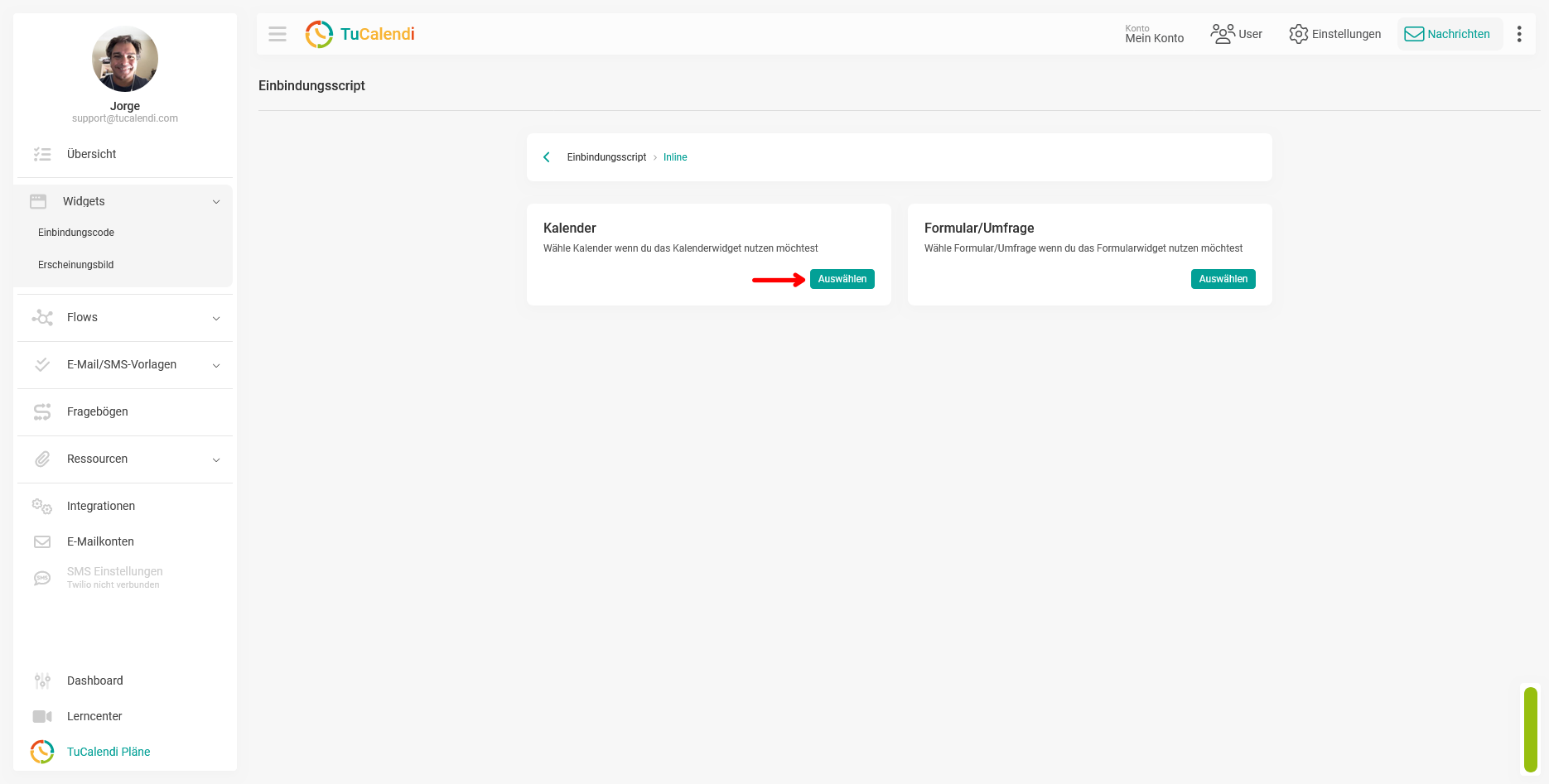Viewport: 1549px width, 784px height.
Task: Click the E-Mail/SMS-Vorlagen checkmark icon
Action: click(x=42, y=364)
